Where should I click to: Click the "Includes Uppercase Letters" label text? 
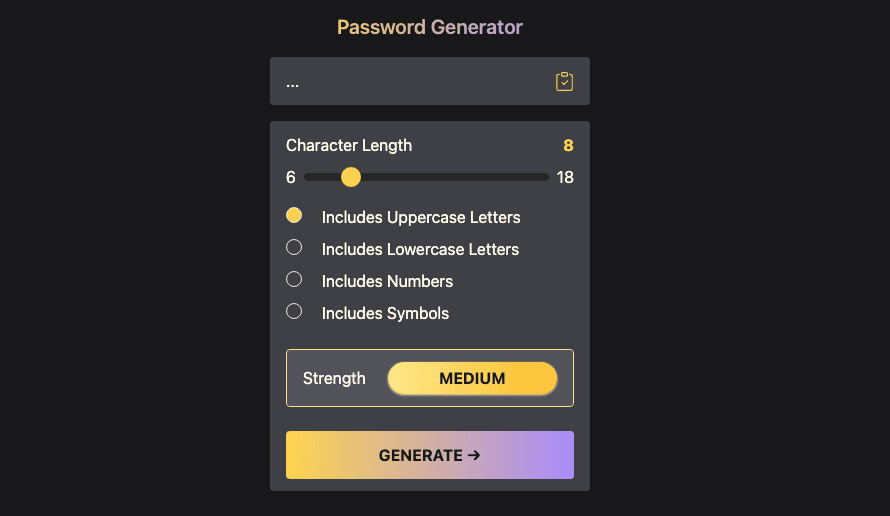click(x=421, y=217)
